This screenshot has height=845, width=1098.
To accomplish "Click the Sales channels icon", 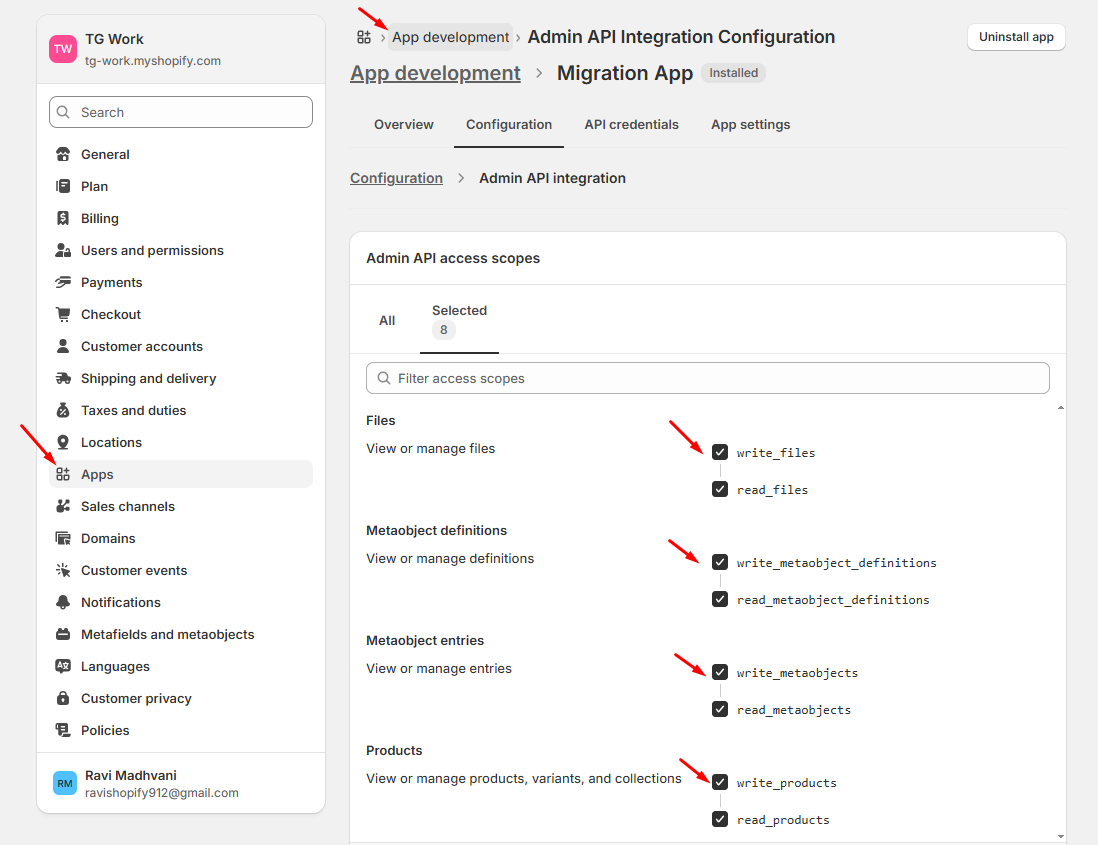I will pyautogui.click(x=63, y=506).
